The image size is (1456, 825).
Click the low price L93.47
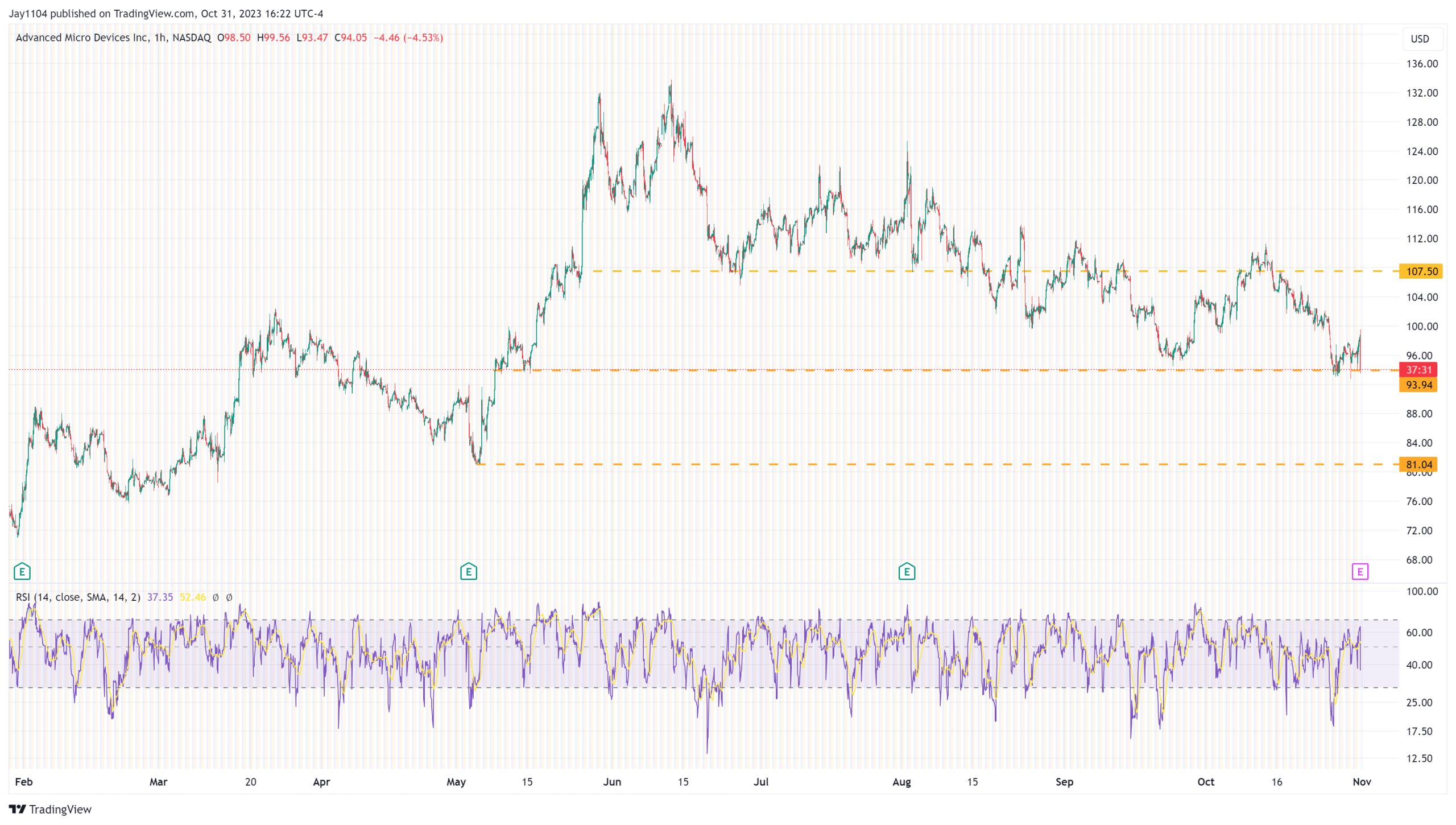click(x=312, y=38)
